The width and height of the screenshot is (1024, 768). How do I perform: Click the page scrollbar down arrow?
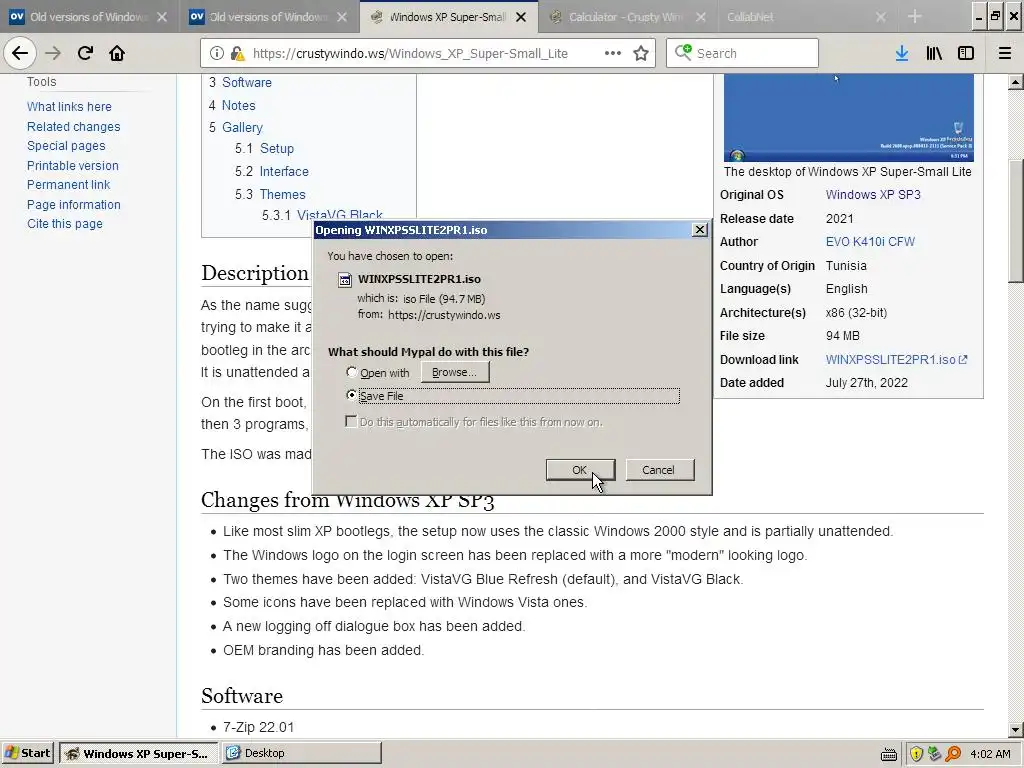click(1015, 729)
